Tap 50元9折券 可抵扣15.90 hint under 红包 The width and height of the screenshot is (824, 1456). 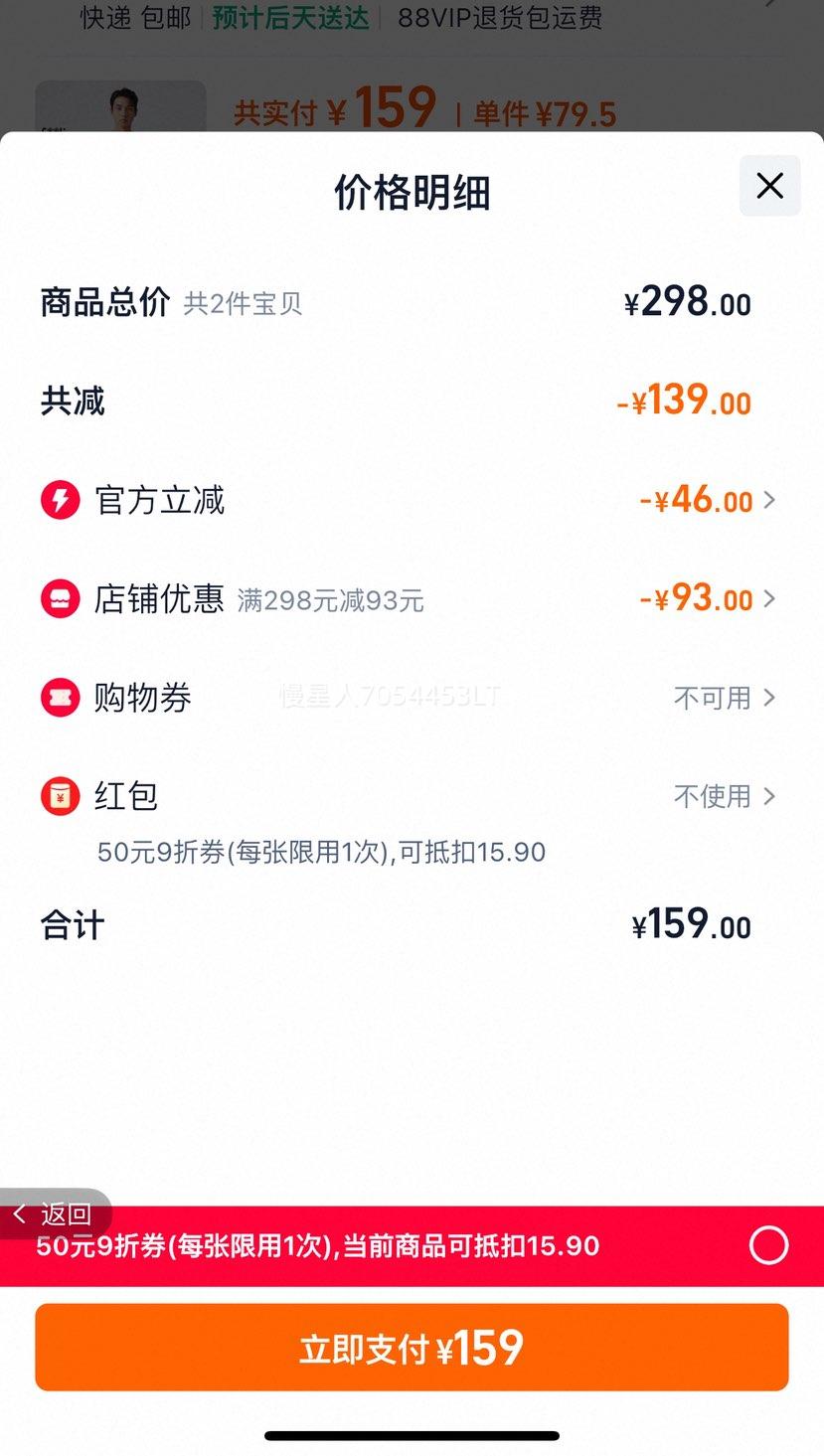click(x=321, y=852)
